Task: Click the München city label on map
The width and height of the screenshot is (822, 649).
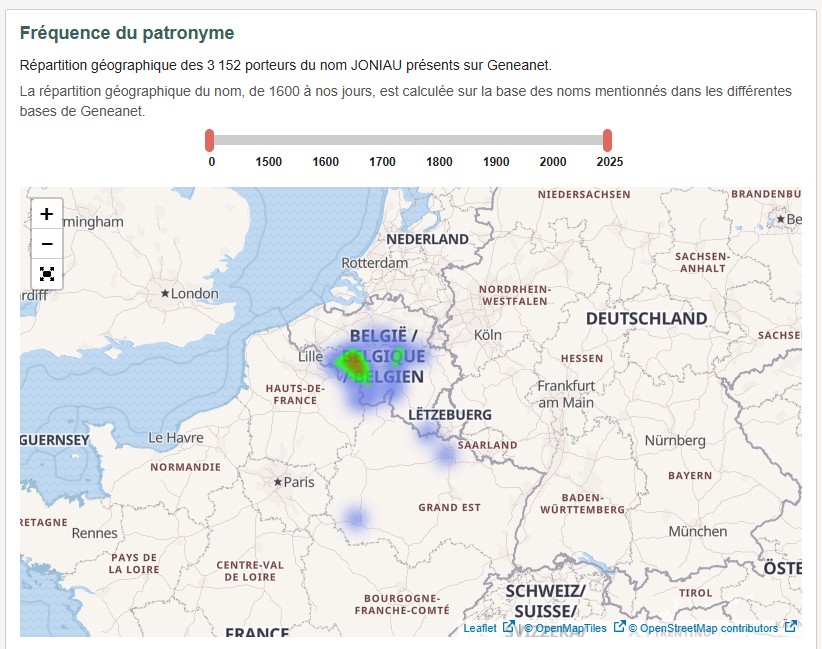Action: coord(698,531)
